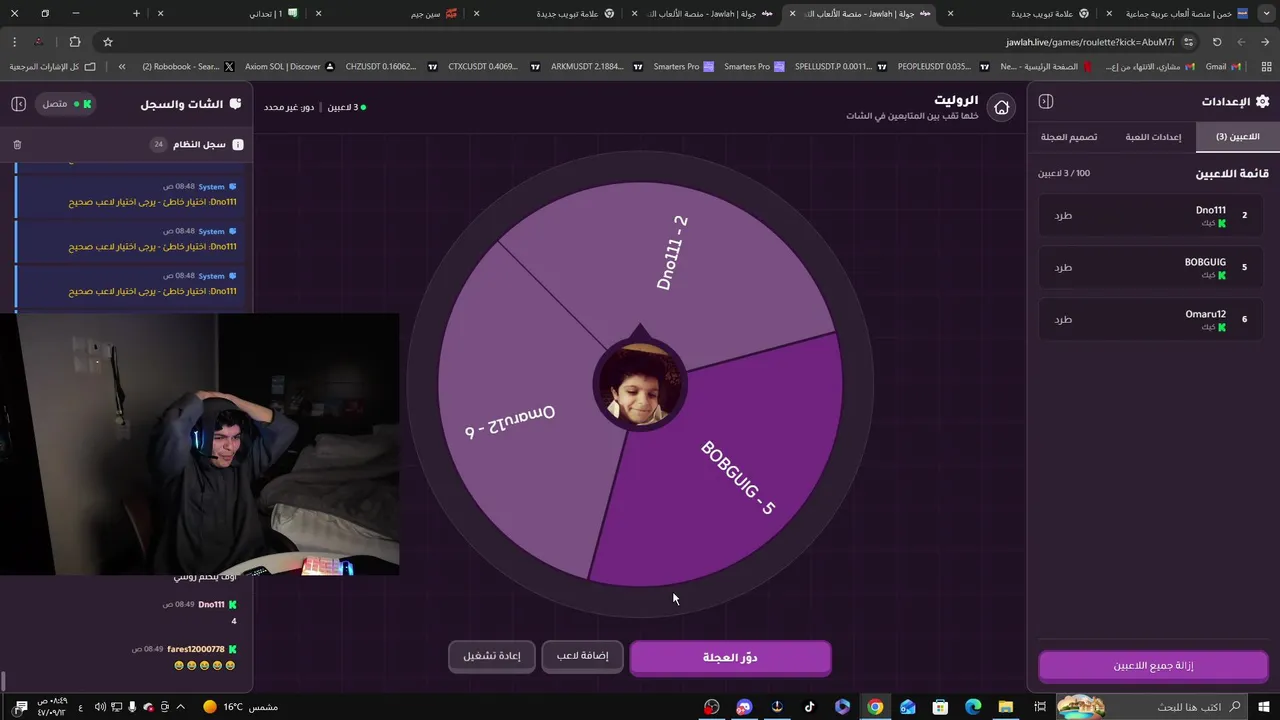The width and height of the screenshot is (1280, 720).
Task: Open Windows Start menu
Action: coord(1265,707)
